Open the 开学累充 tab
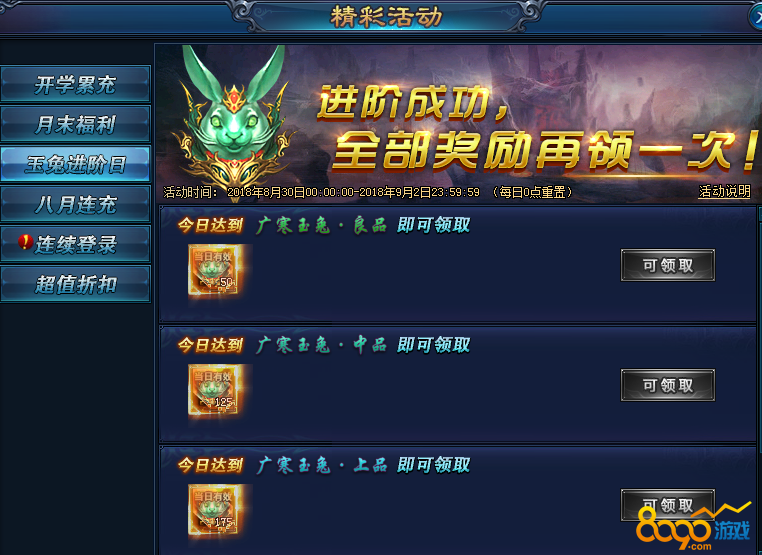This screenshot has height=555, width=762. coord(75,84)
